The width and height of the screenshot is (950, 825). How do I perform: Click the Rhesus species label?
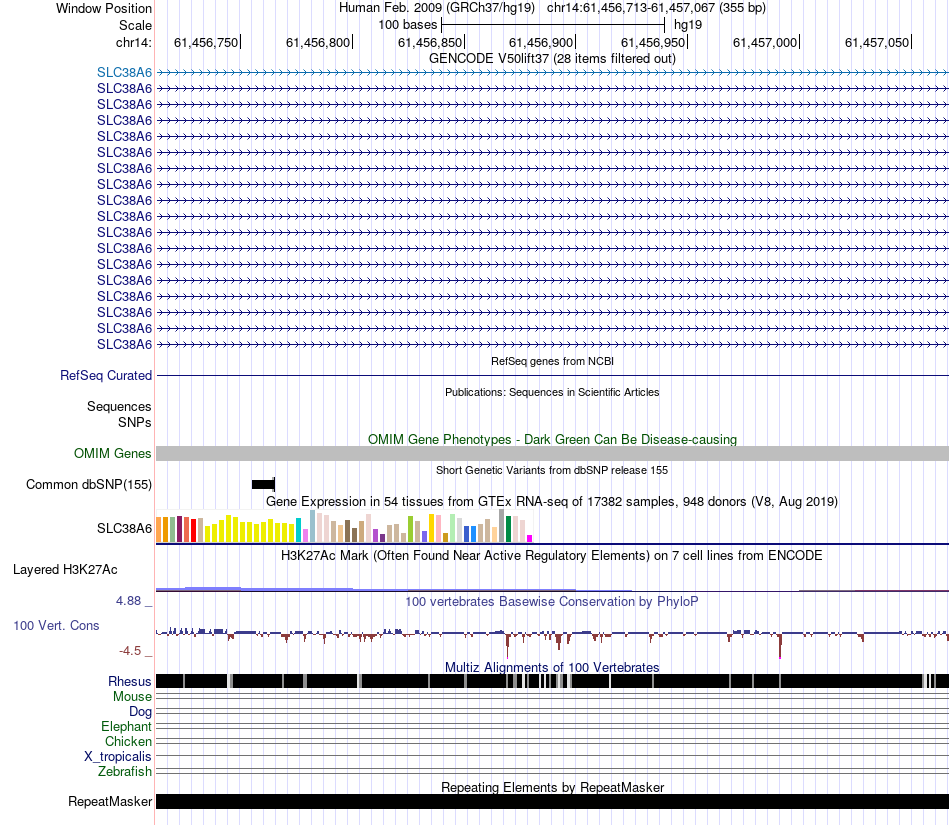[130, 681]
